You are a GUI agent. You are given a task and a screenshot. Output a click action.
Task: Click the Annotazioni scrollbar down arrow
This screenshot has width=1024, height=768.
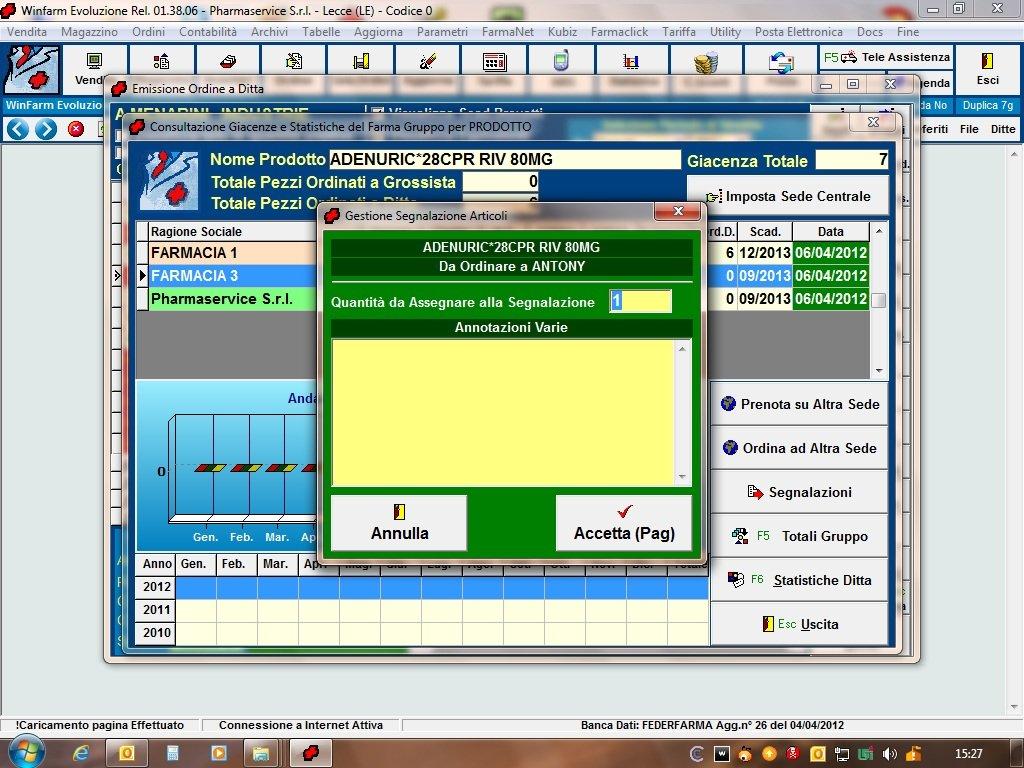pos(684,478)
